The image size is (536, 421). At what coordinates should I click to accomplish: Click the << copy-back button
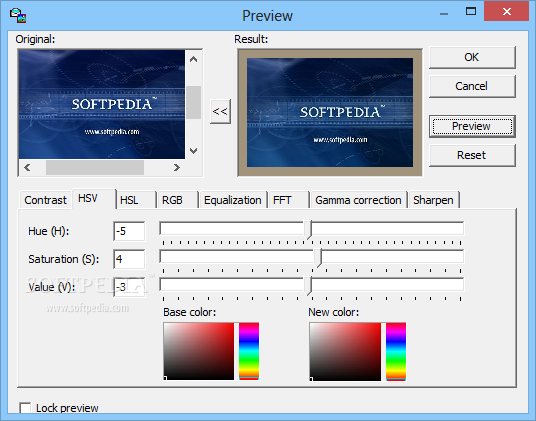point(220,111)
